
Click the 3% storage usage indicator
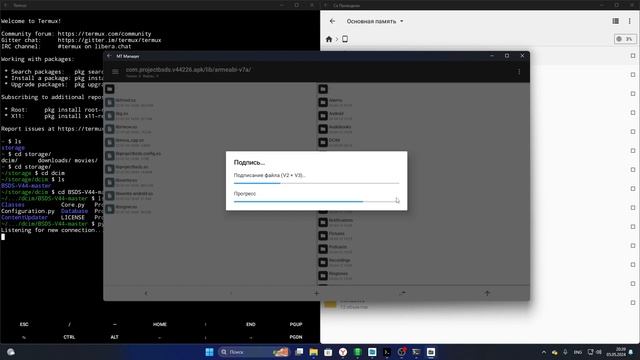[x=625, y=39]
